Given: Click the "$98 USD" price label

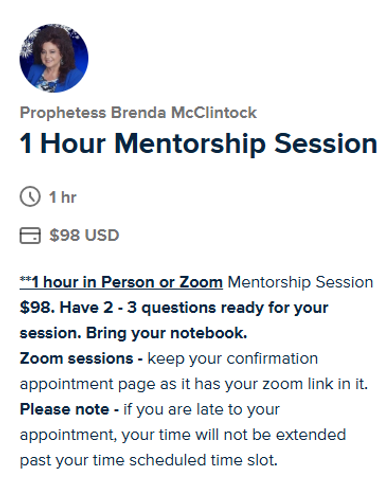Looking at the screenshot, I should point(84,235).
